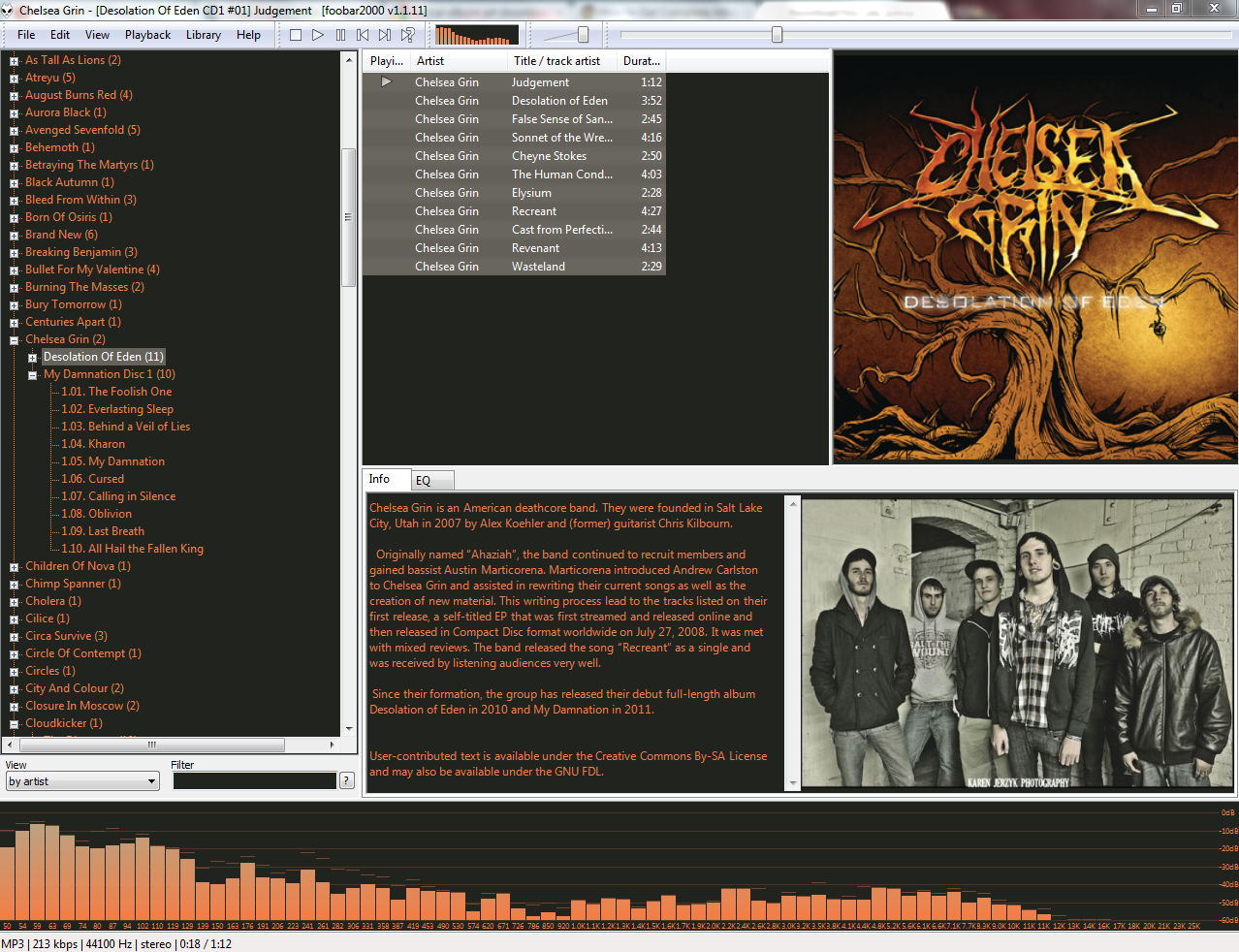The width and height of the screenshot is (1239, 952).
Task: Select the 'Judgement' playlist row
Action: [514, 82]
